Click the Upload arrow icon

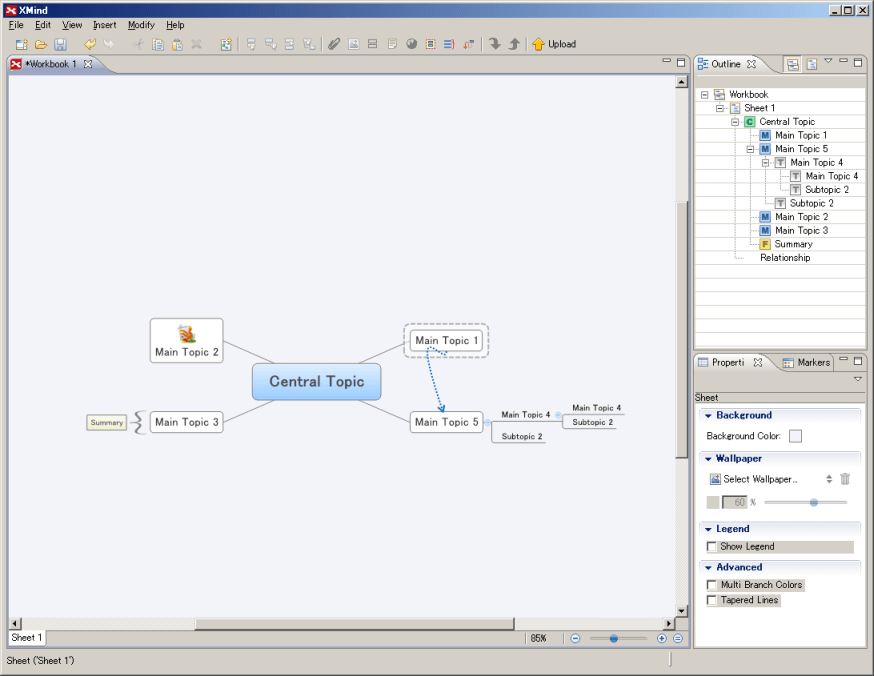(539, 44)
